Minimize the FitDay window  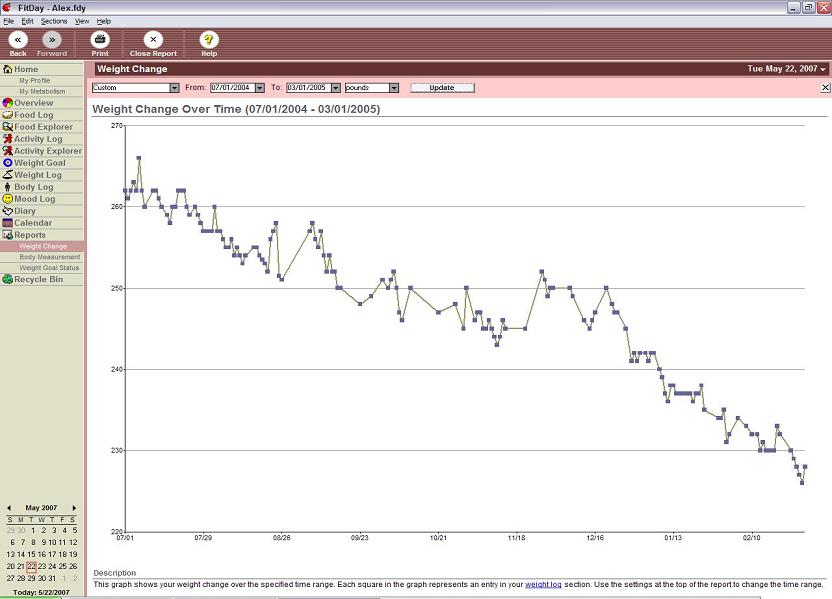click(x=793, y=8)
